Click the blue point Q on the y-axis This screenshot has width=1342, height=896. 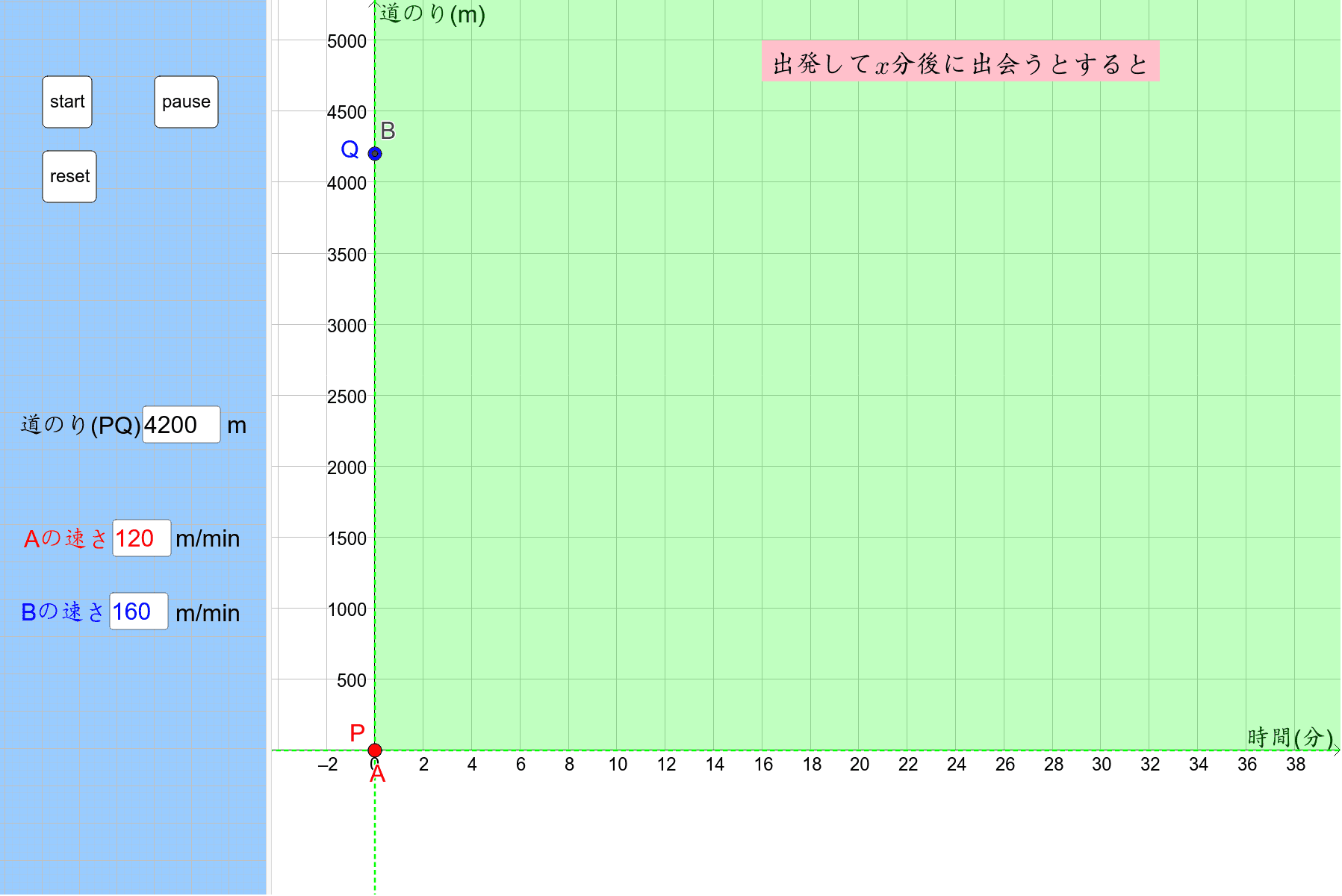point(375,154)
